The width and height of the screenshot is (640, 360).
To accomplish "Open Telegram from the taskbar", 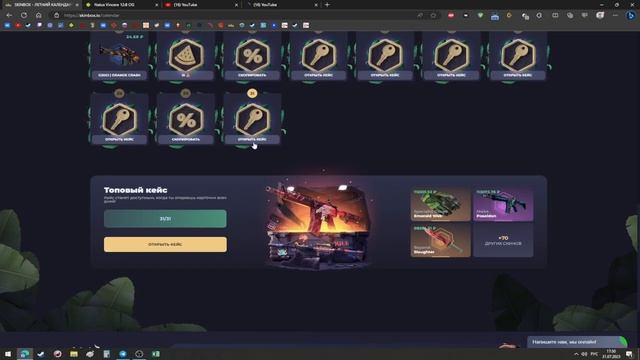I will coord(123,354).
